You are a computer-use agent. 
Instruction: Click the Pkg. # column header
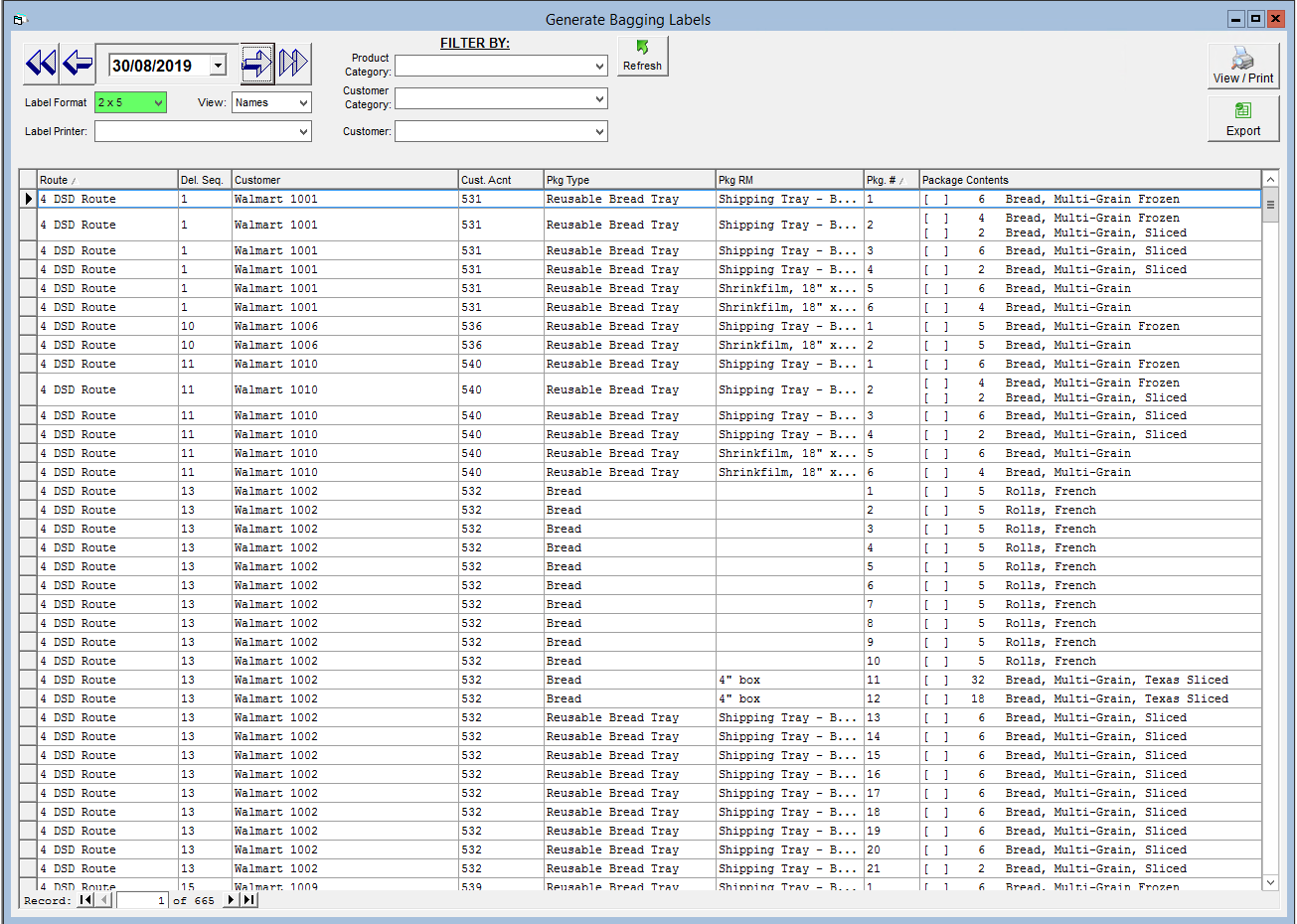coord(891,180)
